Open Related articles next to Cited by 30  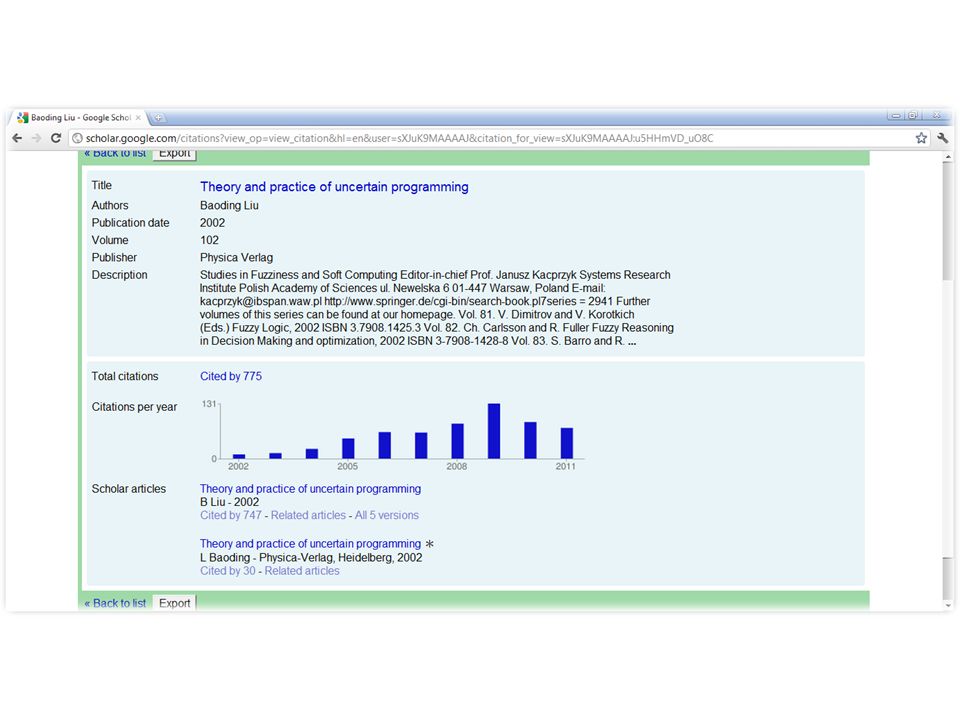tap(302, 571)
